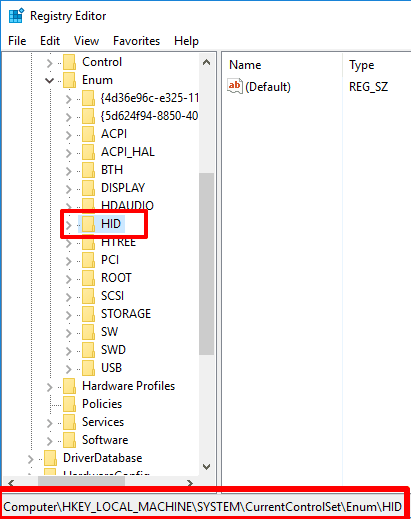Expand the USB key
The height and width of the screenshot is (519, 411).
click(69, 368)
